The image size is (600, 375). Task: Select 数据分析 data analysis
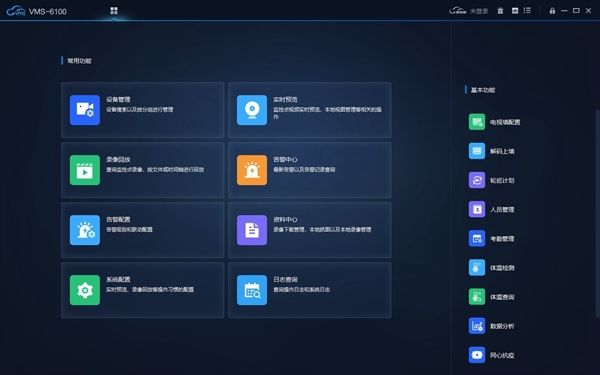click(x=492, y=326)
